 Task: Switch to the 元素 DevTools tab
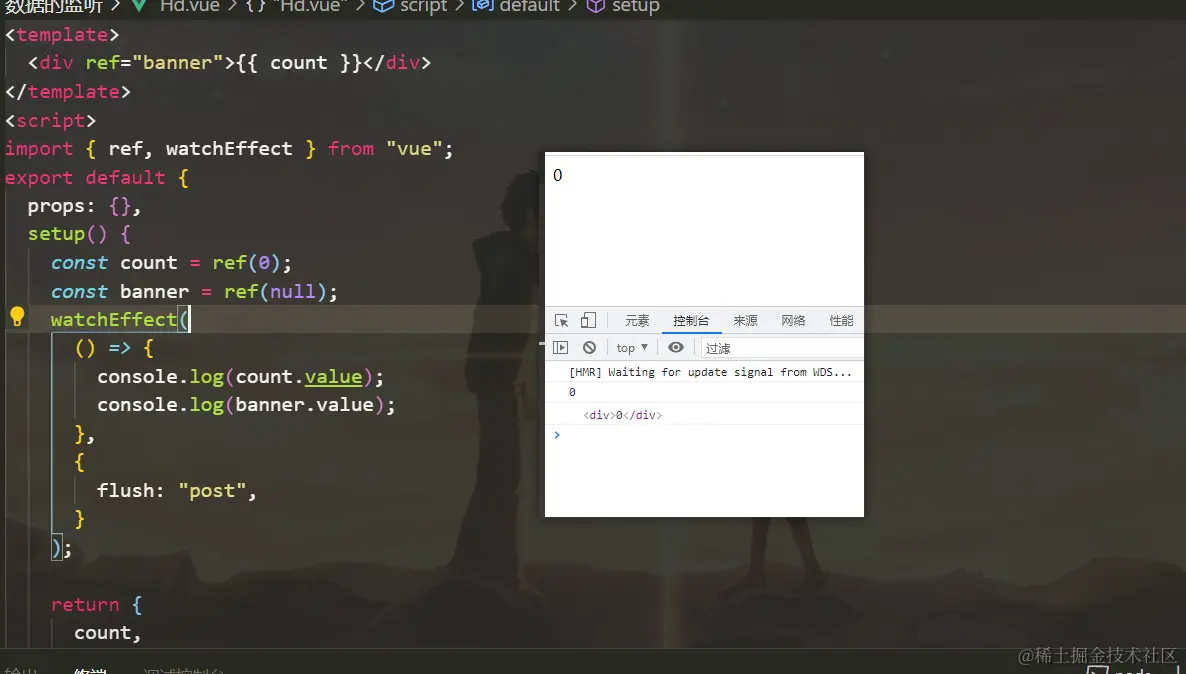(x=637, y=321)
